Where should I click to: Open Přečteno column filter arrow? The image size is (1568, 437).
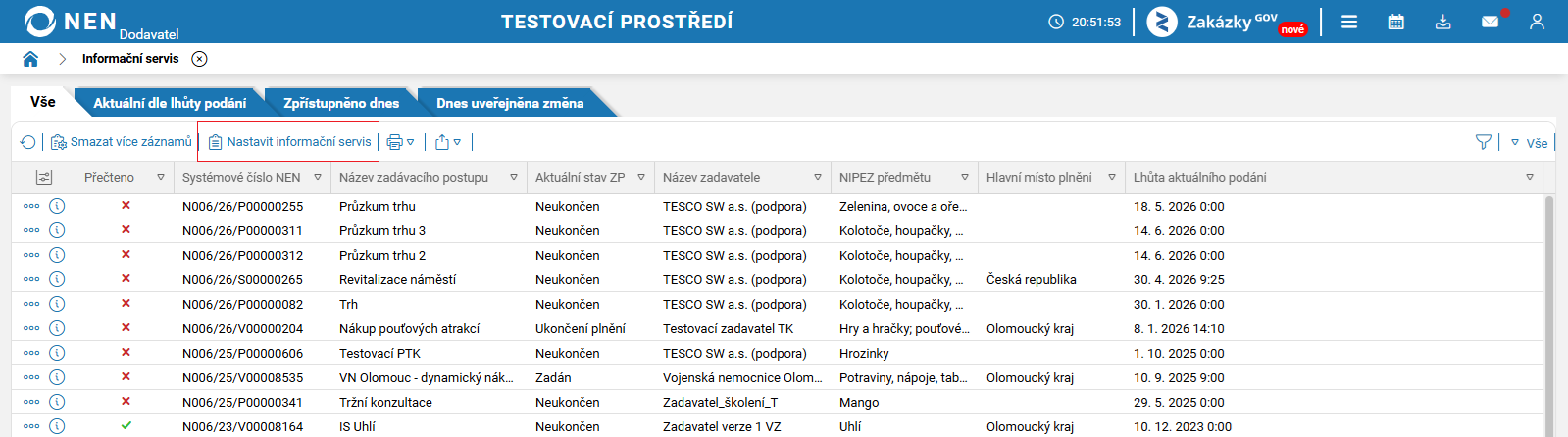coord(161,177)
